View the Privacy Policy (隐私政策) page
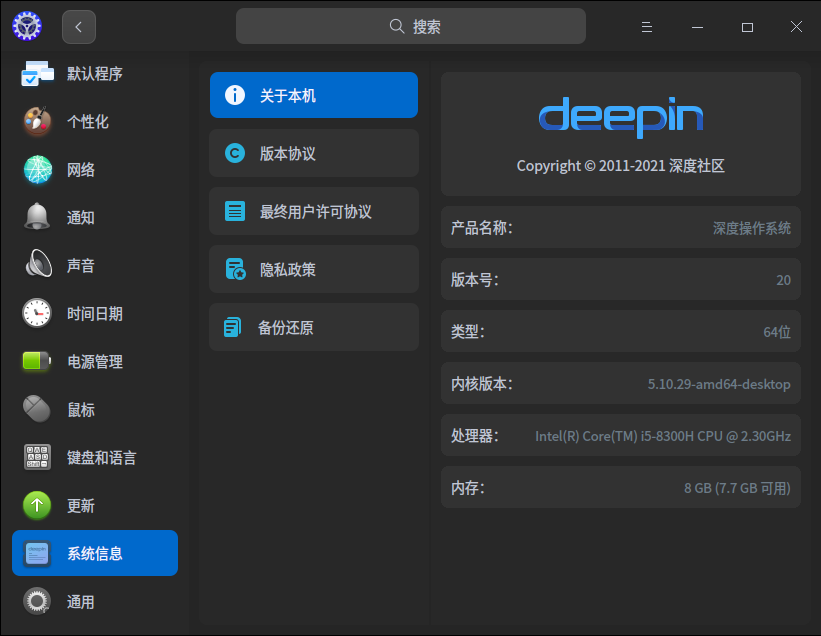Screen dimensions: 821x636 313,270
